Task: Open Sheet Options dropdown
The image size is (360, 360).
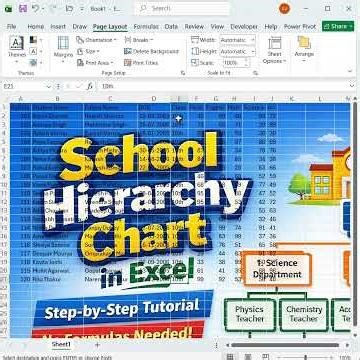Action: coord(274,50)
